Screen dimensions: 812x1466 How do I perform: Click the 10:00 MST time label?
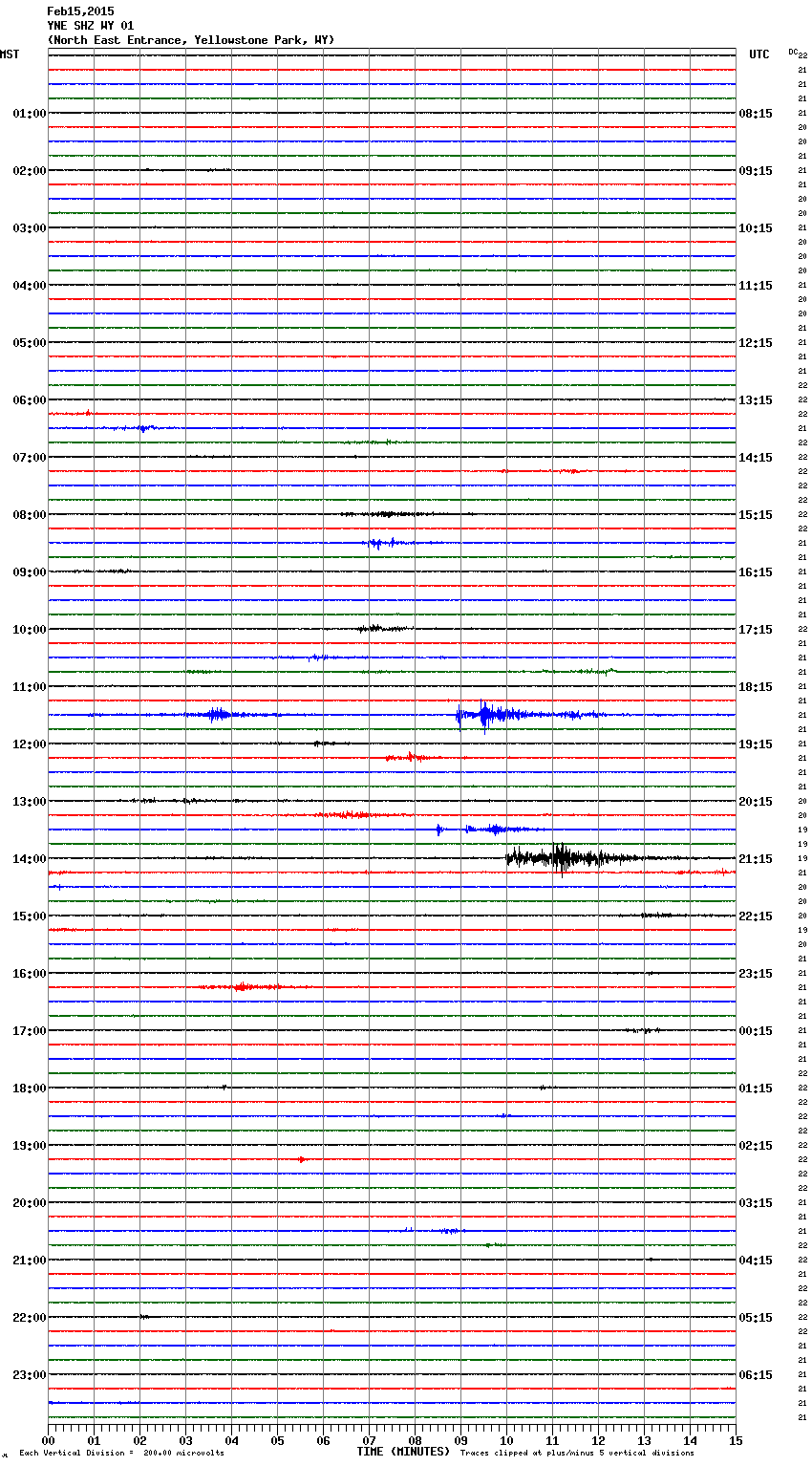click(29, 630)
